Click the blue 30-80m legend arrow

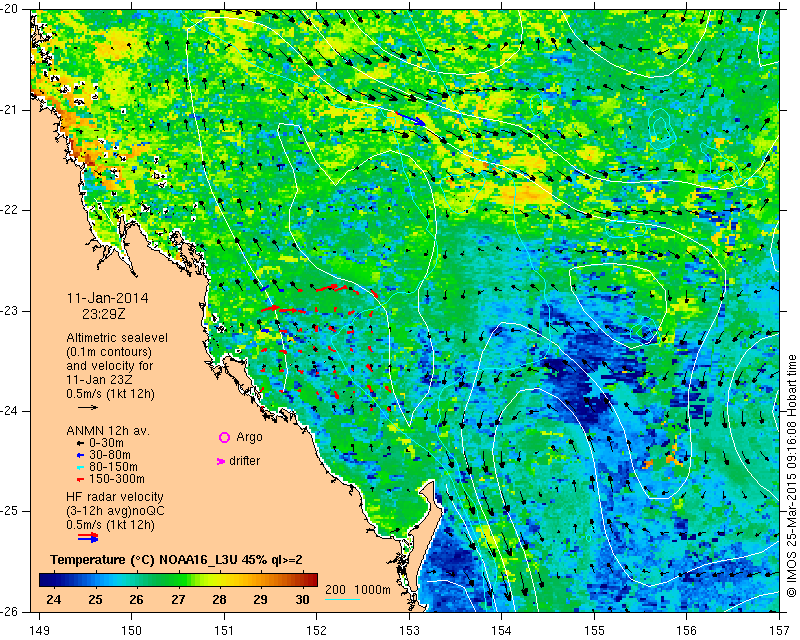pos(80,455)
